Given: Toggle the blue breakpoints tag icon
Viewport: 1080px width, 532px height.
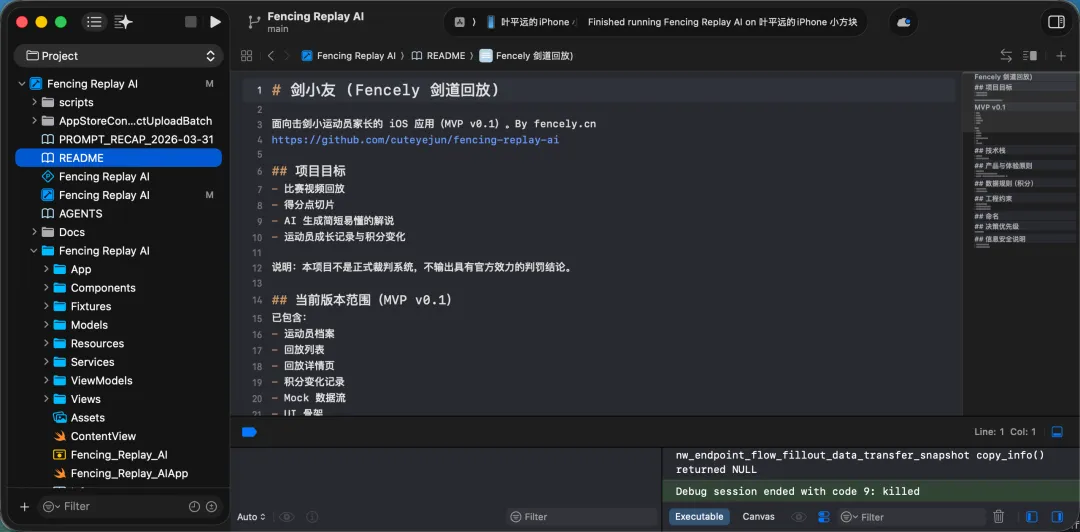Looking at the screenshot, I should [x=249, y=432].
